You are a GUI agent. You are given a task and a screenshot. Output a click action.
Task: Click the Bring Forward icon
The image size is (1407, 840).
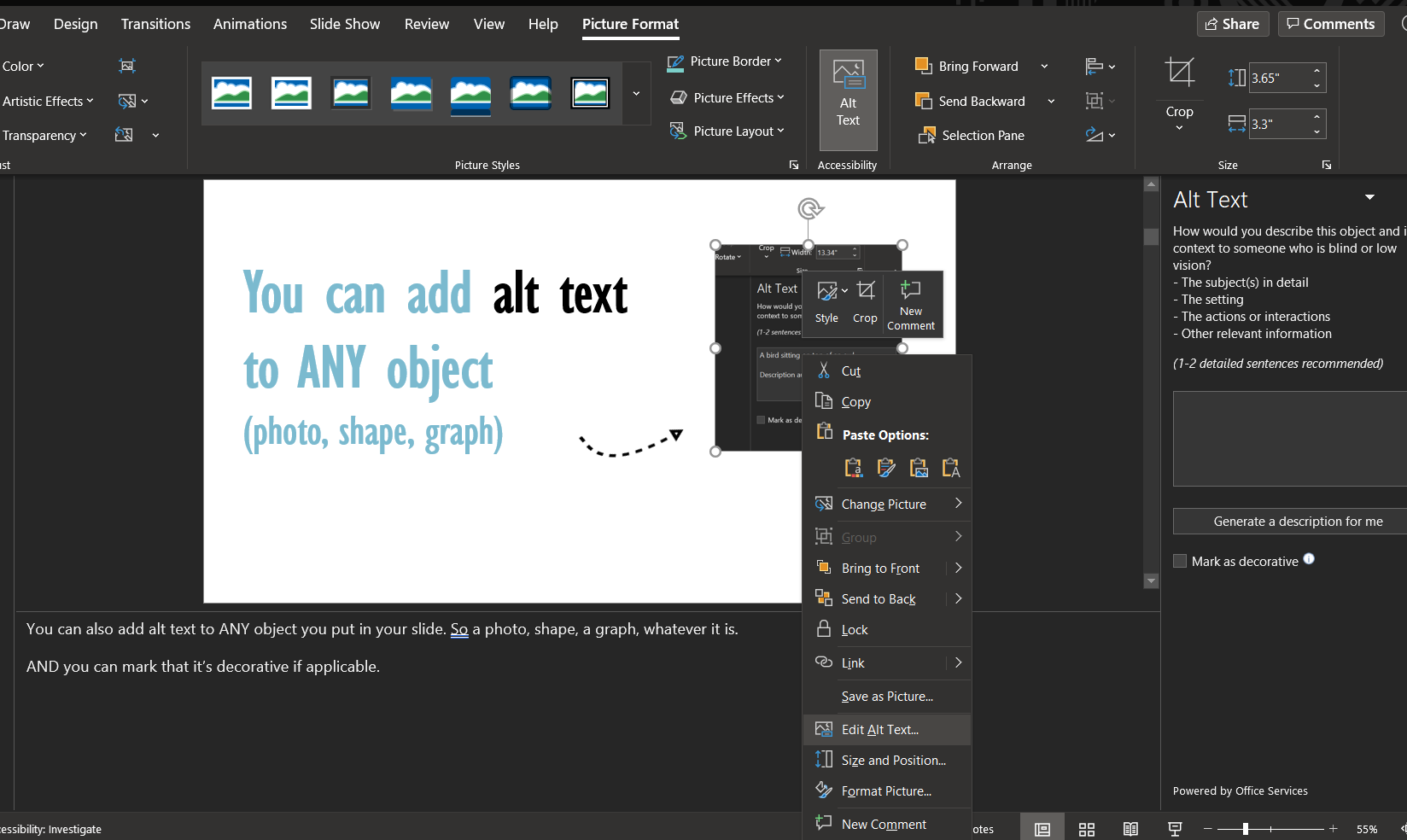923,66
